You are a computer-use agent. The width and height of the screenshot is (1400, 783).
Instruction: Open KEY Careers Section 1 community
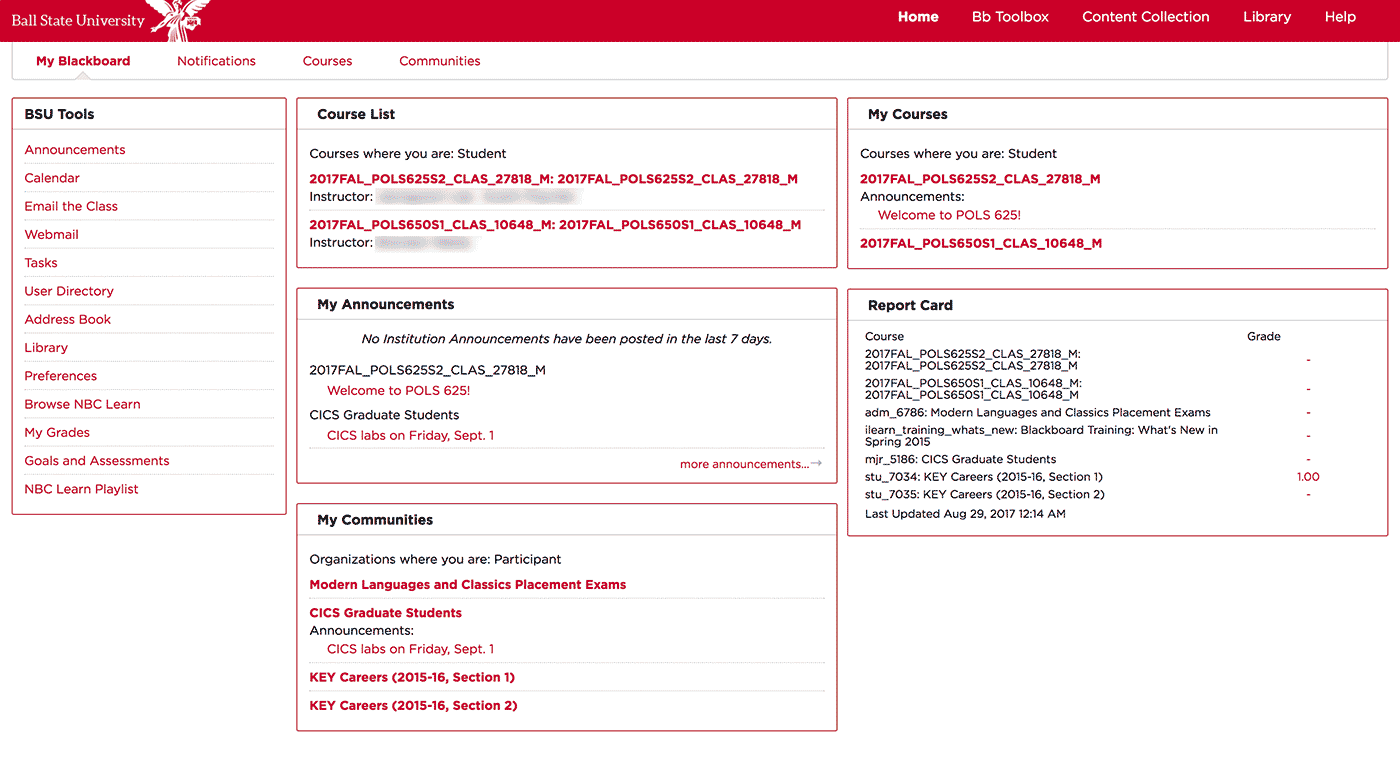coord(412,678)
